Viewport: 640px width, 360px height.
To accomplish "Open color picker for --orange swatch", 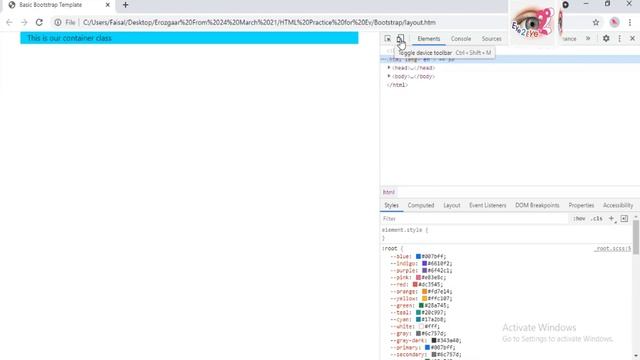I will click(424, 291).
